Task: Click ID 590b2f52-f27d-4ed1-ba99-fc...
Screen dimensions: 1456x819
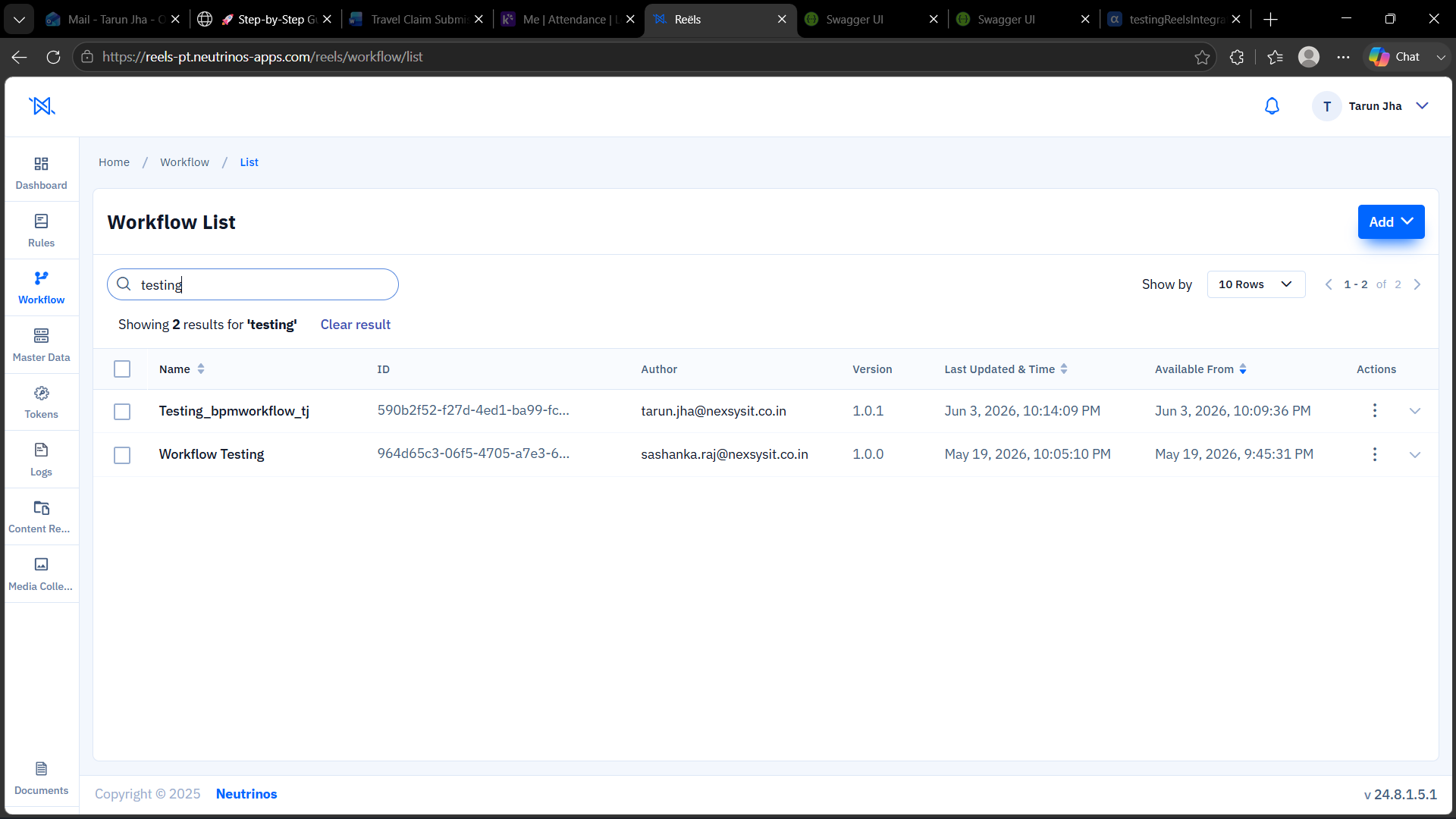Action: [473, 410]
